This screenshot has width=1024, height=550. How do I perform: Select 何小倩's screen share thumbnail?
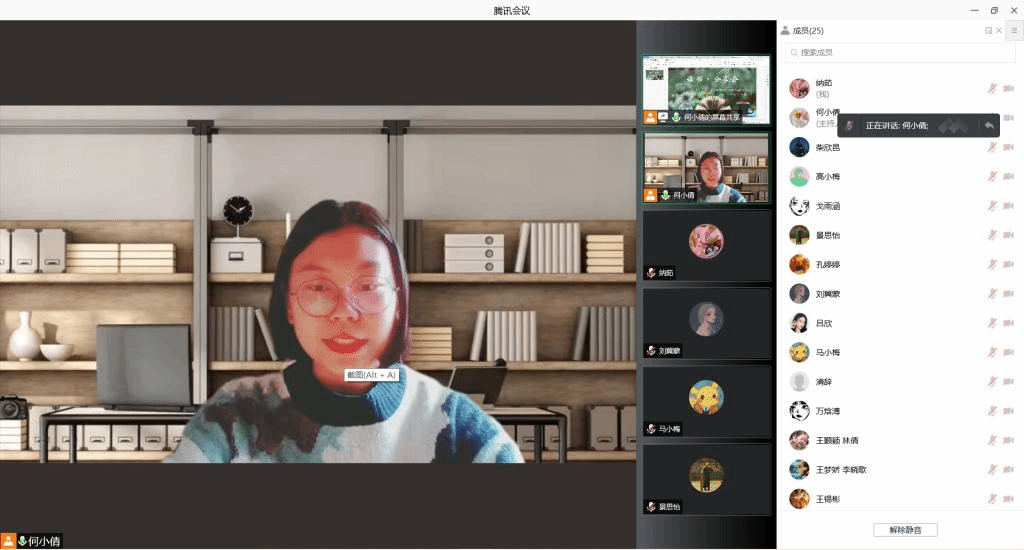[706, 89]
